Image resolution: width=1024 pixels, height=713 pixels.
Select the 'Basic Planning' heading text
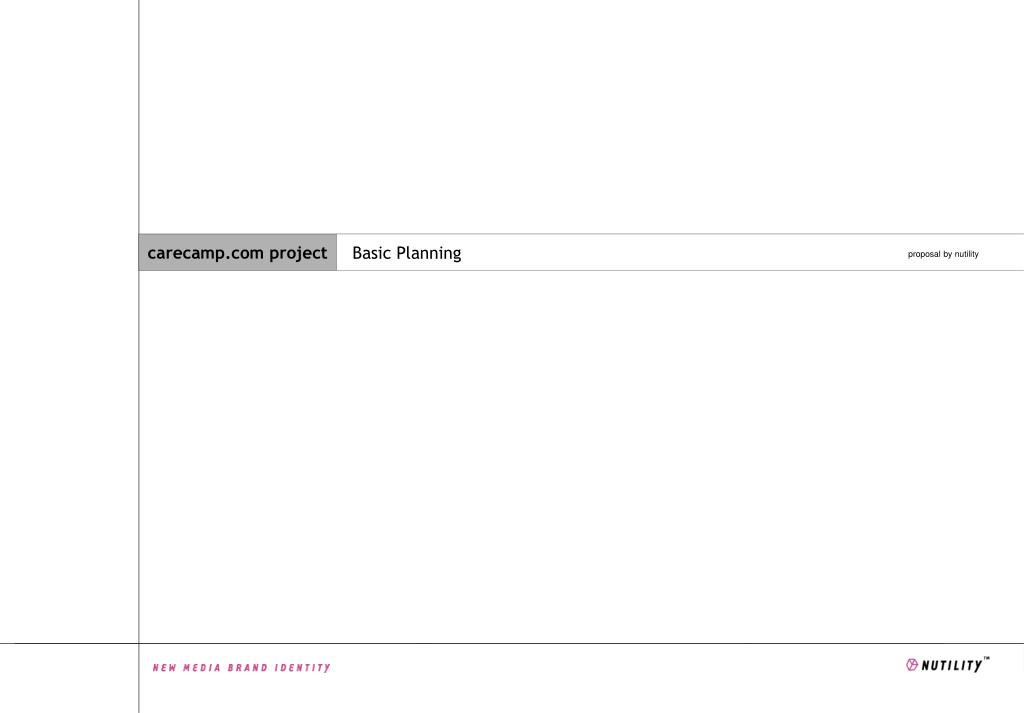click(406, 253)
